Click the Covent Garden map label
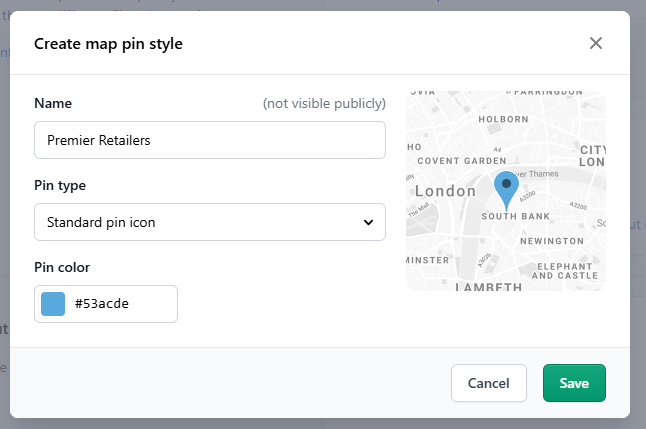Viewport: 646px width, 429px height. coord(462,161)
